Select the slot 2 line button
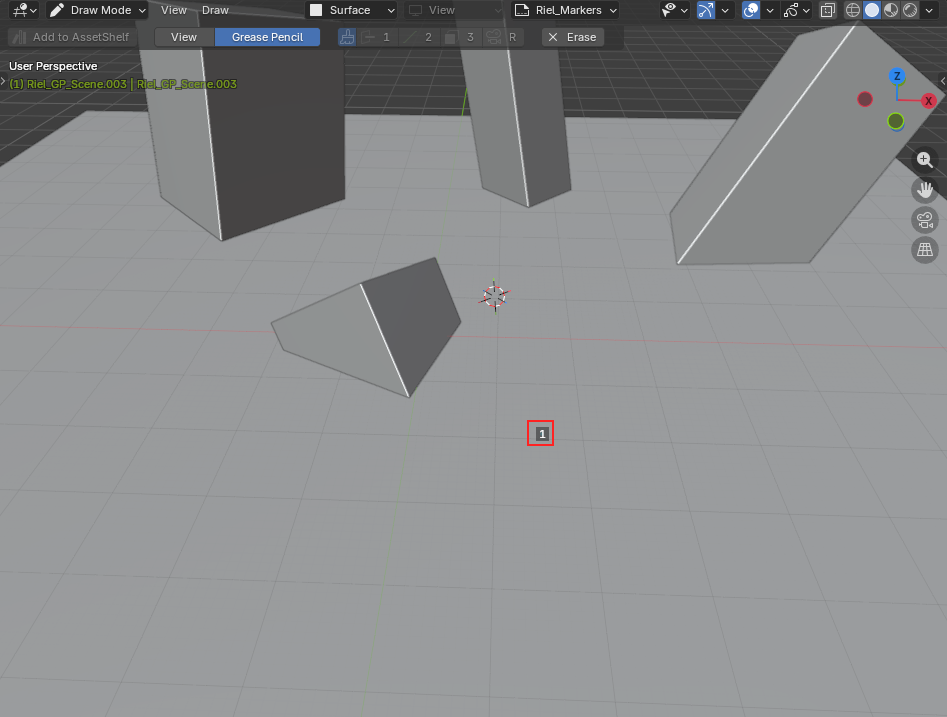The image size is (947, 717). point(419,37)
